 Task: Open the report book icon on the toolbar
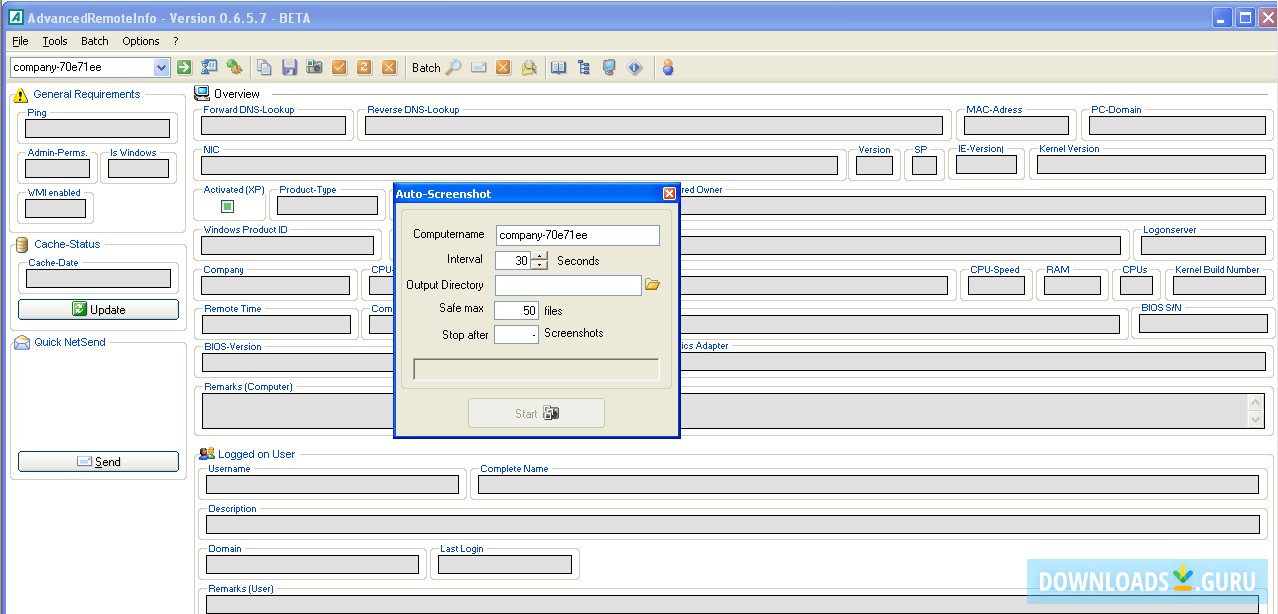[558, 67]
